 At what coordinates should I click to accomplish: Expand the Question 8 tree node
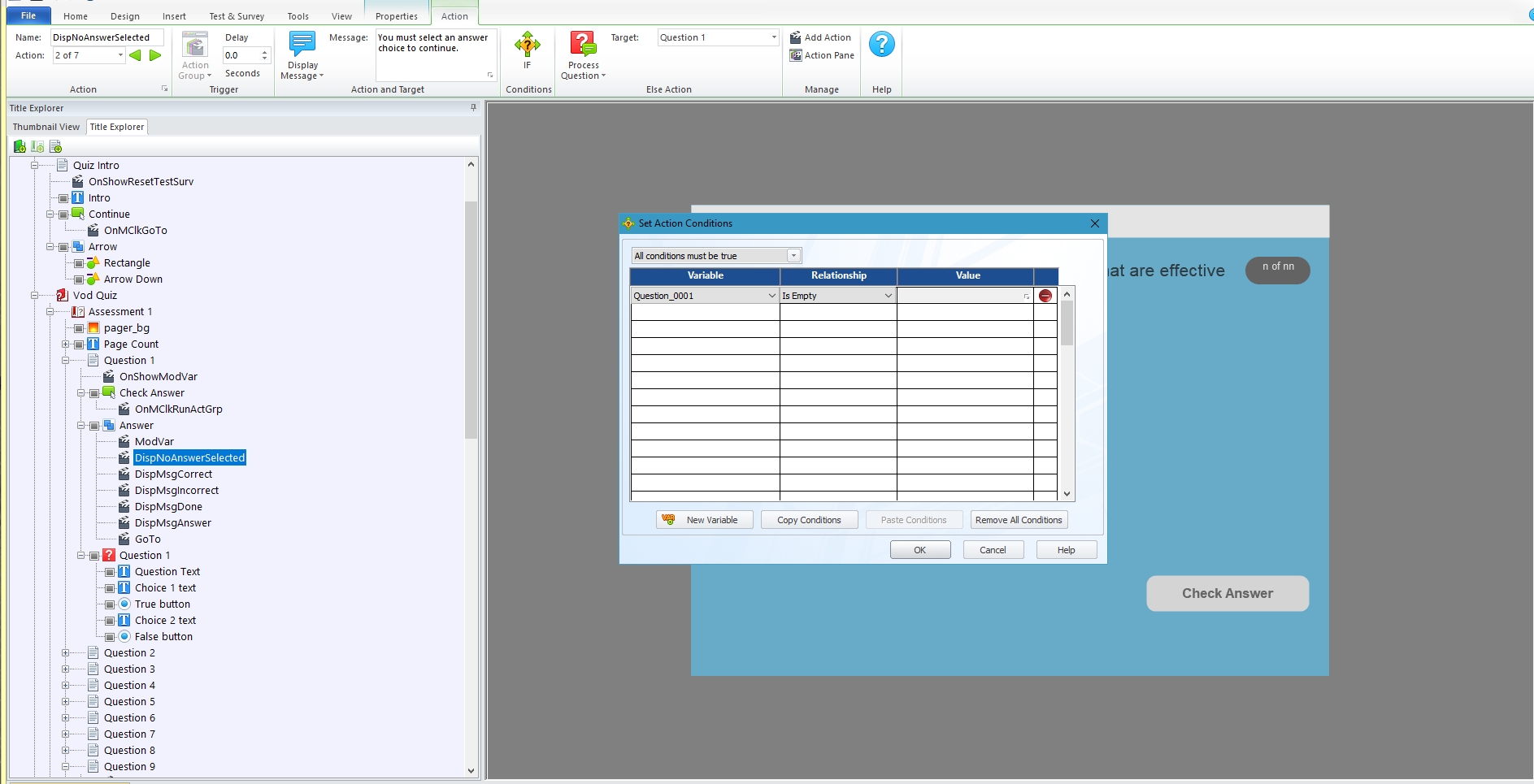[65, 750]
